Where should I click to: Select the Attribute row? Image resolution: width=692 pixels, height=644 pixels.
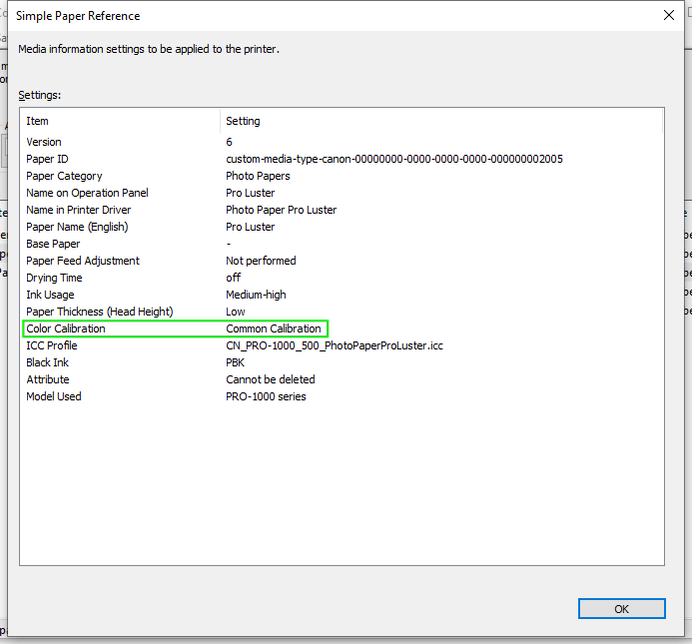(x=342, y=380)
